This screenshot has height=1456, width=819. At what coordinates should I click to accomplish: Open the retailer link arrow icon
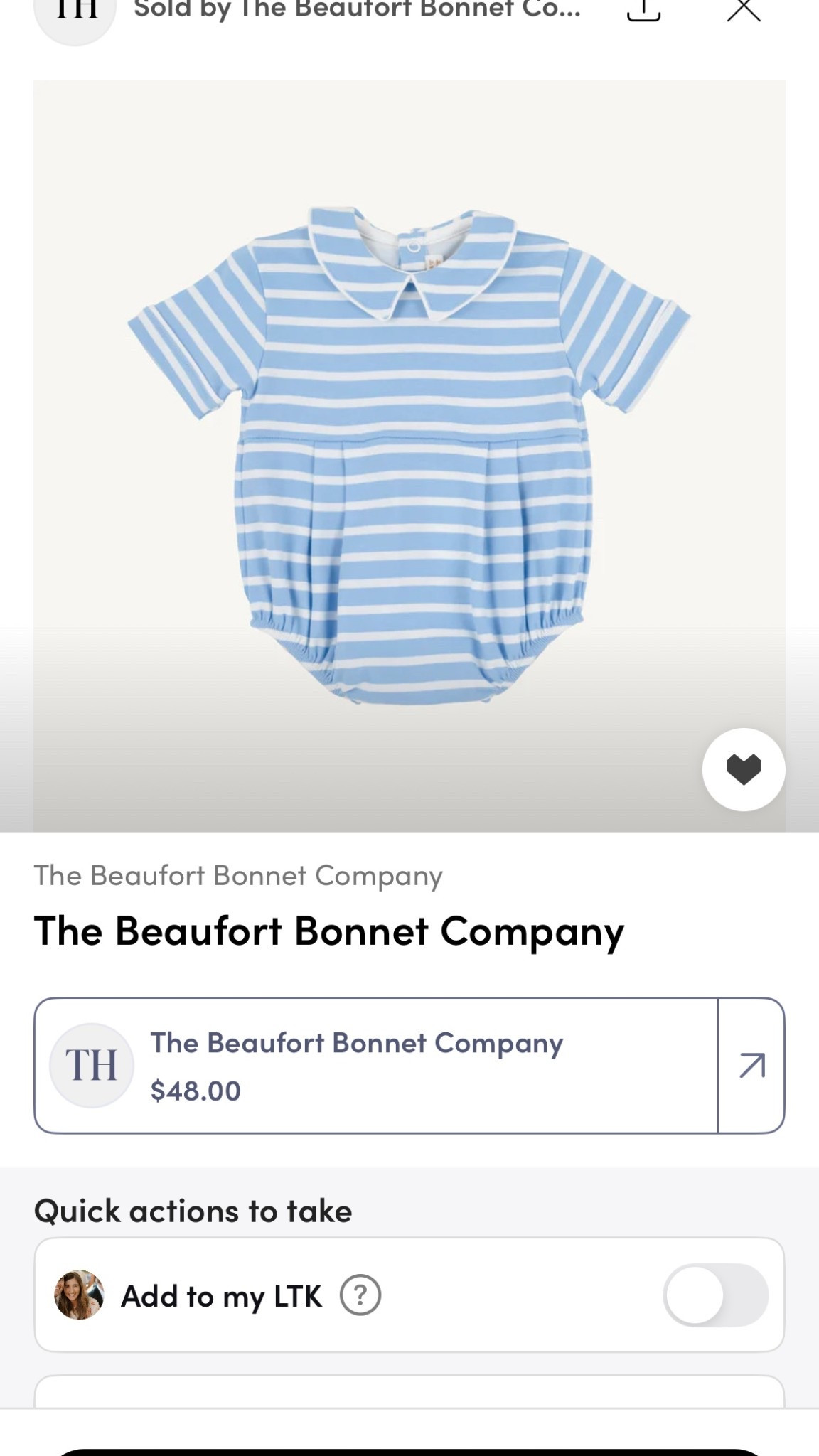pyautogui.click(x=751, y=1066)
